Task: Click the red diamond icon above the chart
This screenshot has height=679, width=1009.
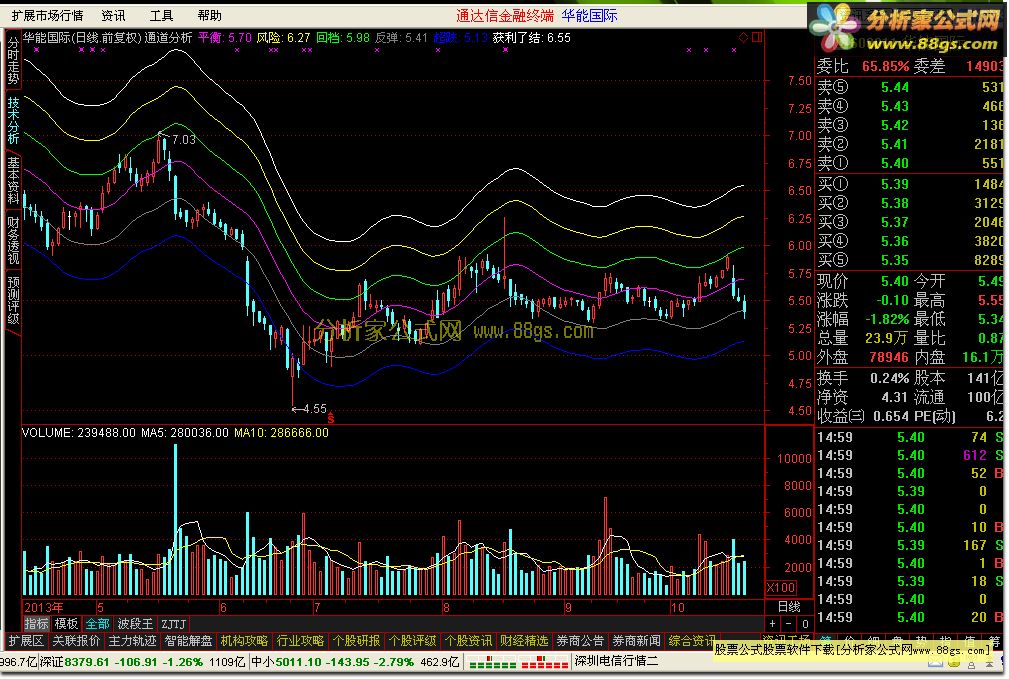Action: pos(743,37)
